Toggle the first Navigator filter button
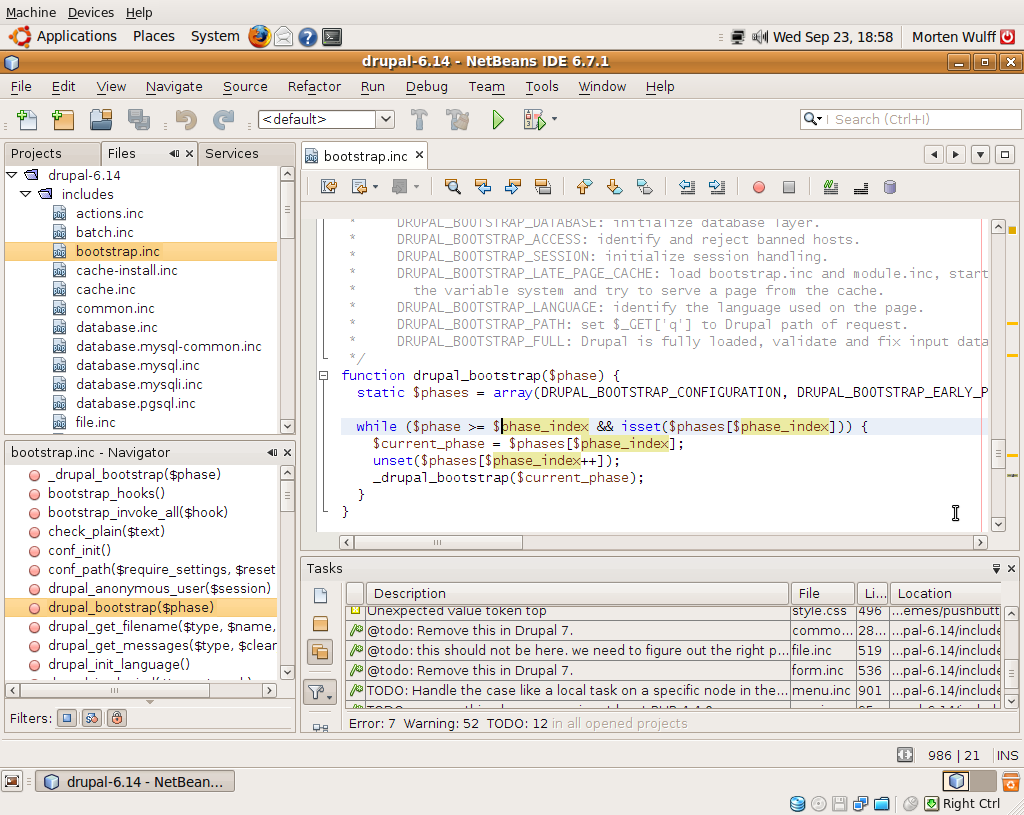 [x=67, y=718]
